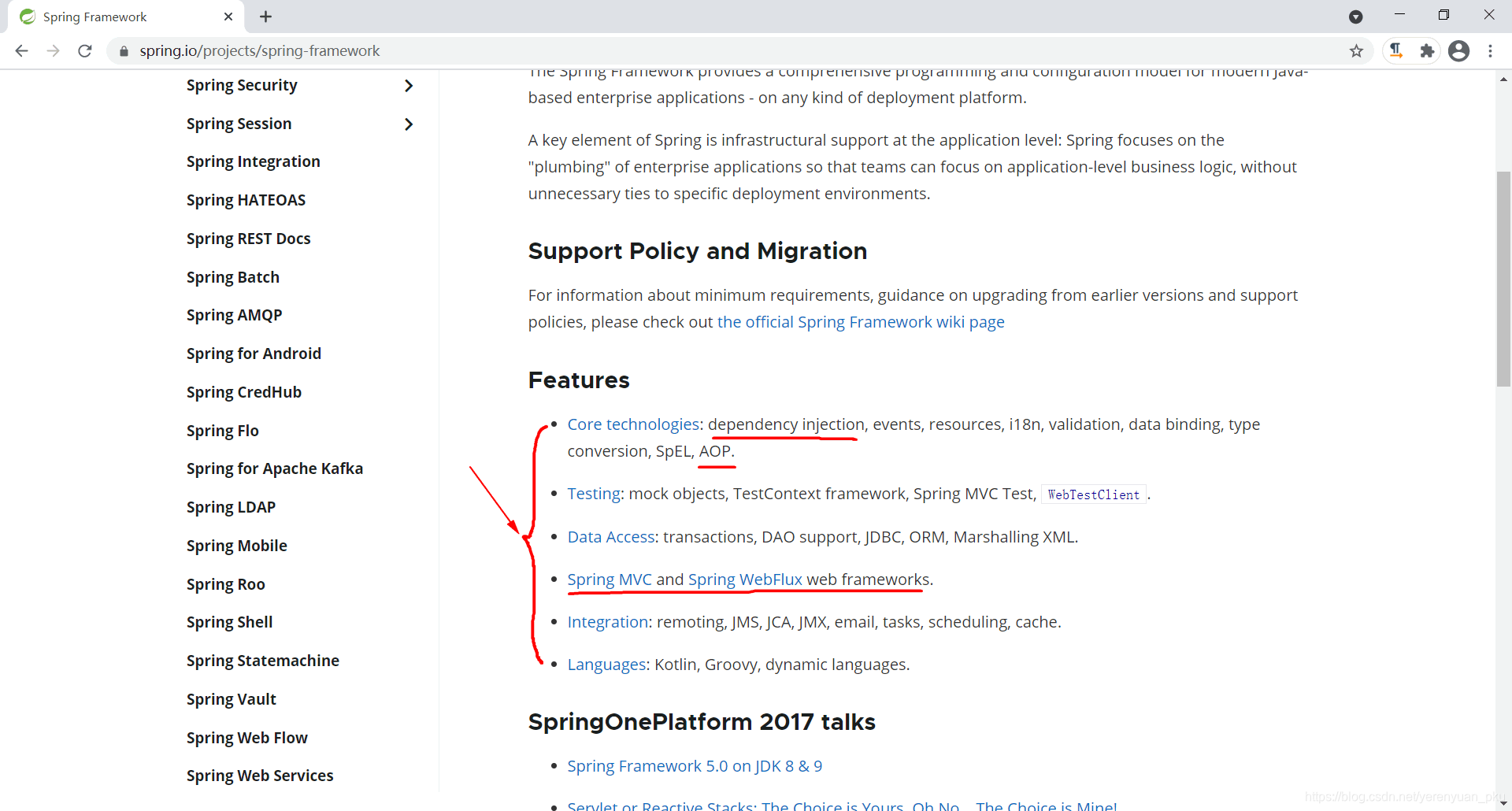Restore down the Chrome window

[1443, 15]
